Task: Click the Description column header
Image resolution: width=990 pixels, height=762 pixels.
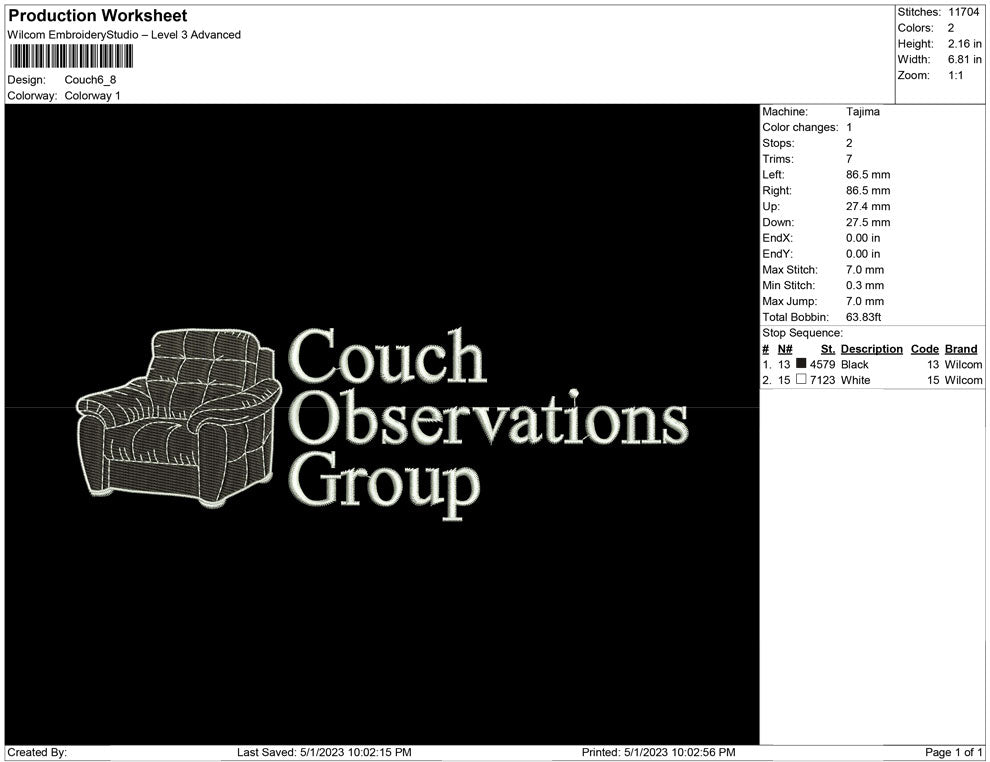Action: [872, 349]
